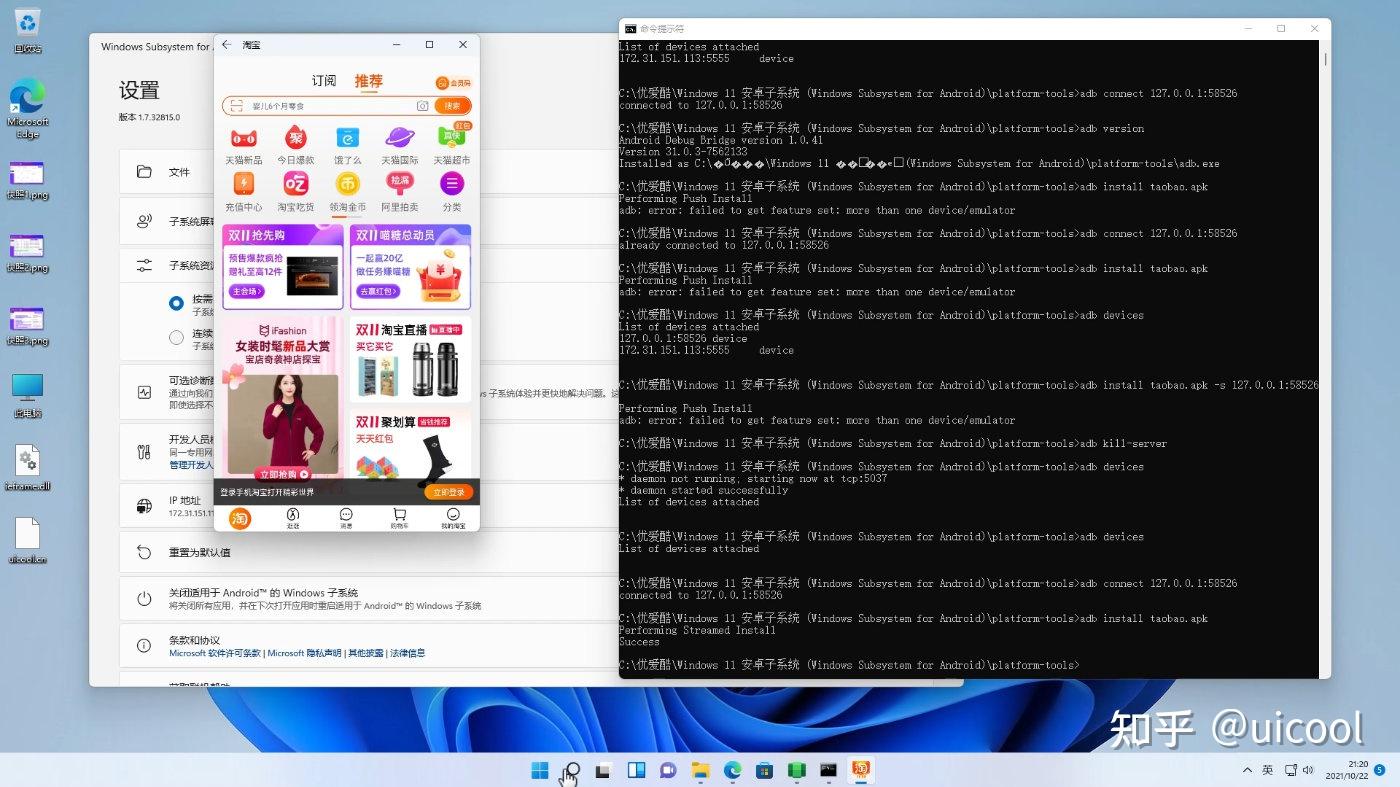Tap the scan code icon in Taobao search bar
The width and height of the screenshot is (1400, 787).
pyautogui.click(x=235, y=106)
